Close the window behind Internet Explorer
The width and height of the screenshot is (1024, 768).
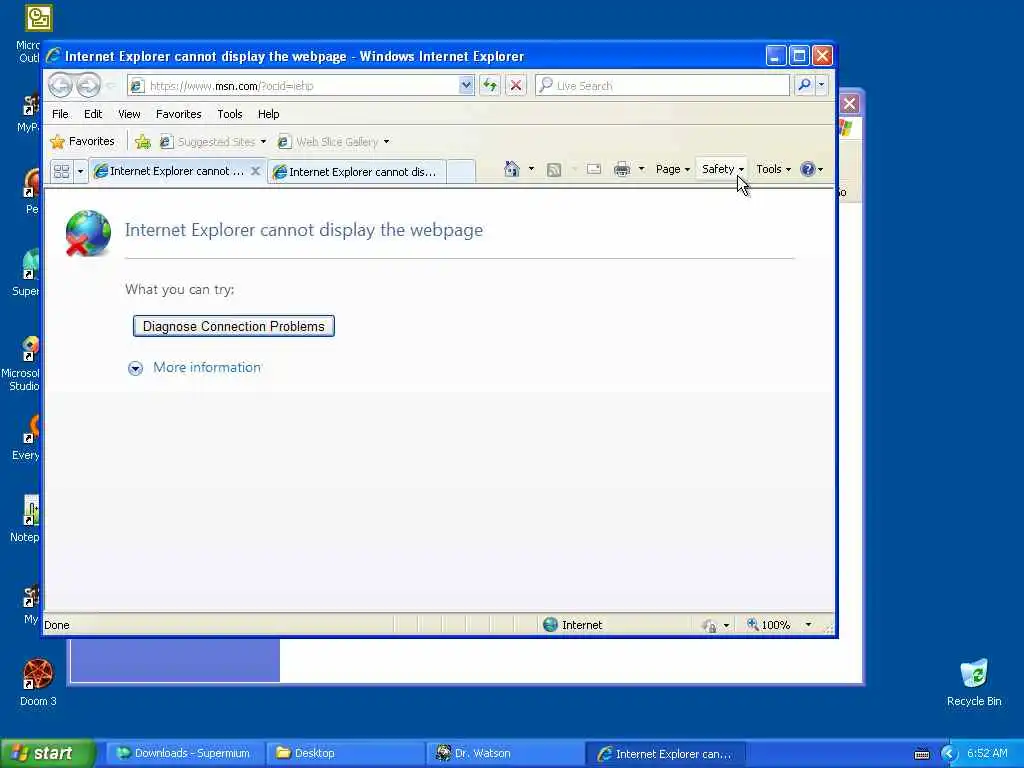click(850, 103)
